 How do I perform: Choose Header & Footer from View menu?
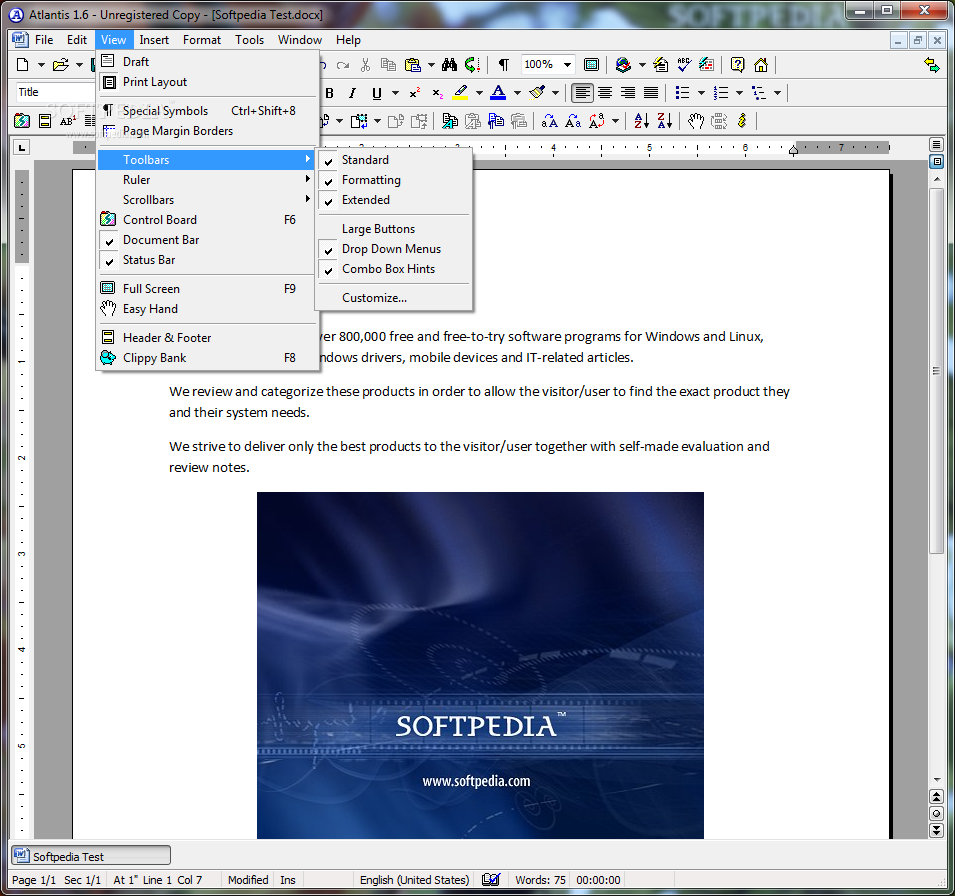pos(207,337)
